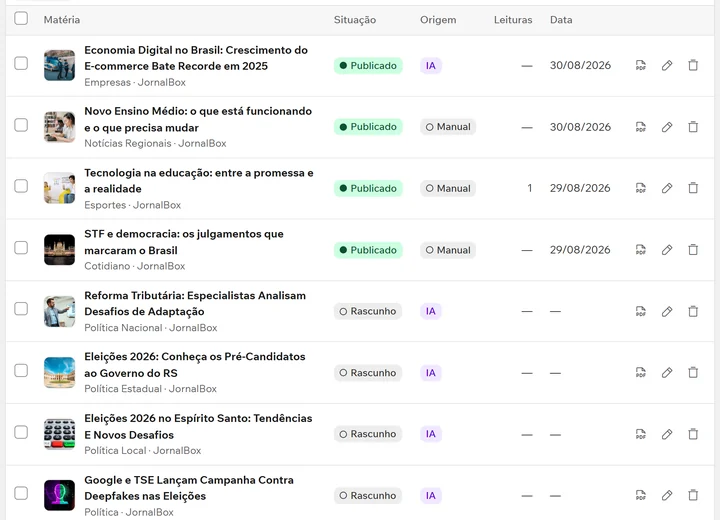Delete the 'STF e democracia' article
Image resolution: width=720 pixels, height=520 pixels.
pyautogui.click(x=693, y=250)
